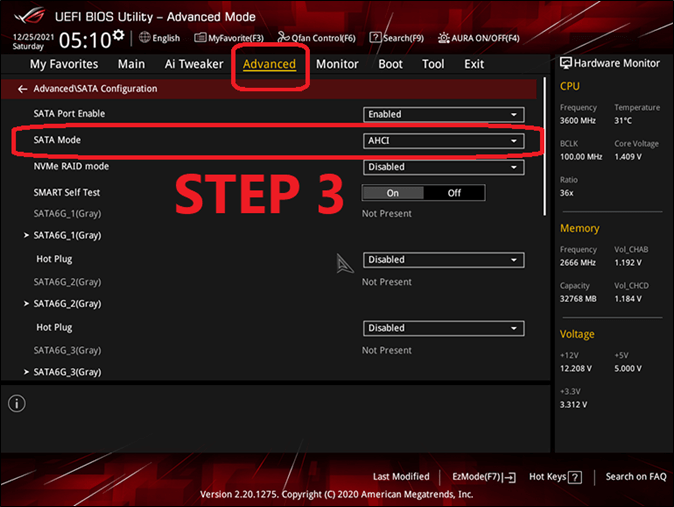Click the settings gear next to the clock

118,37
